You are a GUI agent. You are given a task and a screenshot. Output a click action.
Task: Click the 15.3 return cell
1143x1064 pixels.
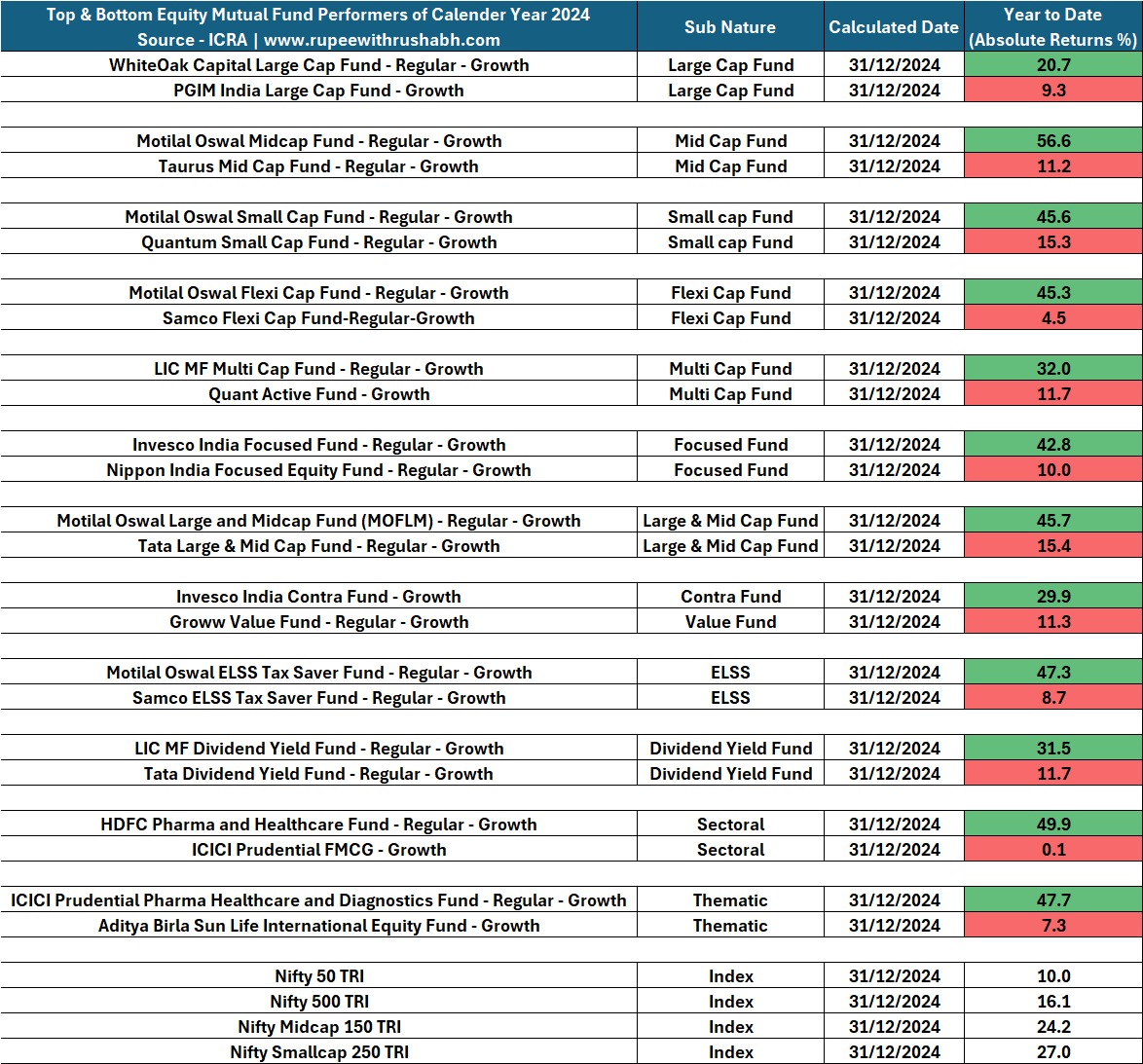[1053, 242]
